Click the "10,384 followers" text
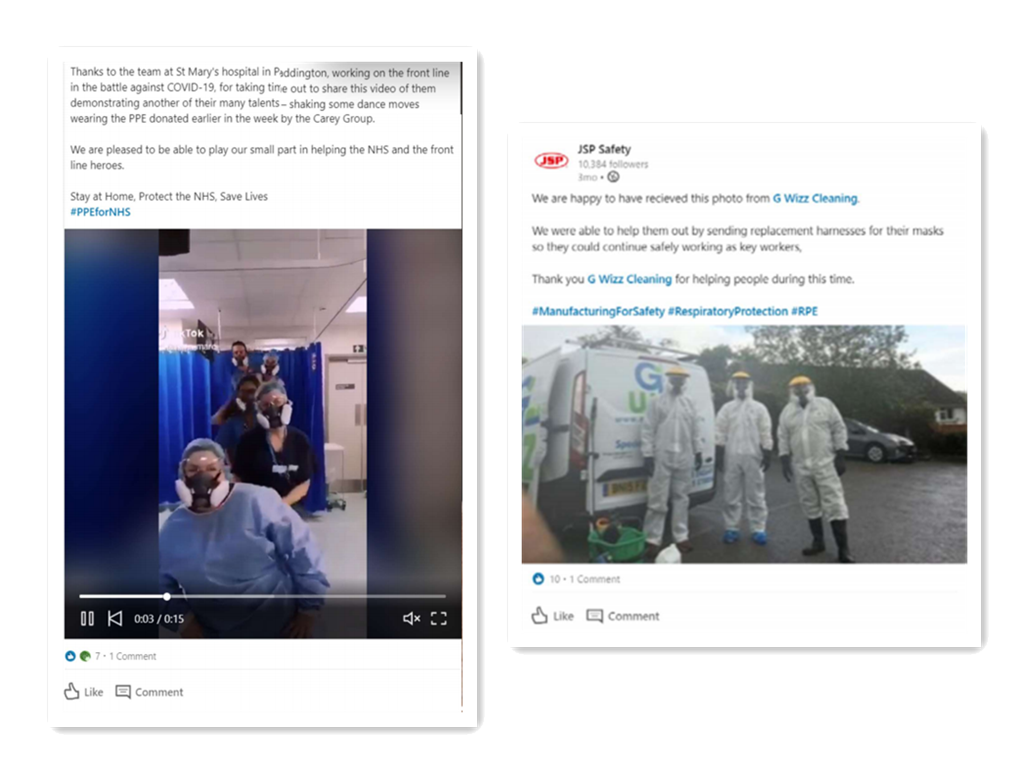This screenshot has height=768, width=1024. 613,165
